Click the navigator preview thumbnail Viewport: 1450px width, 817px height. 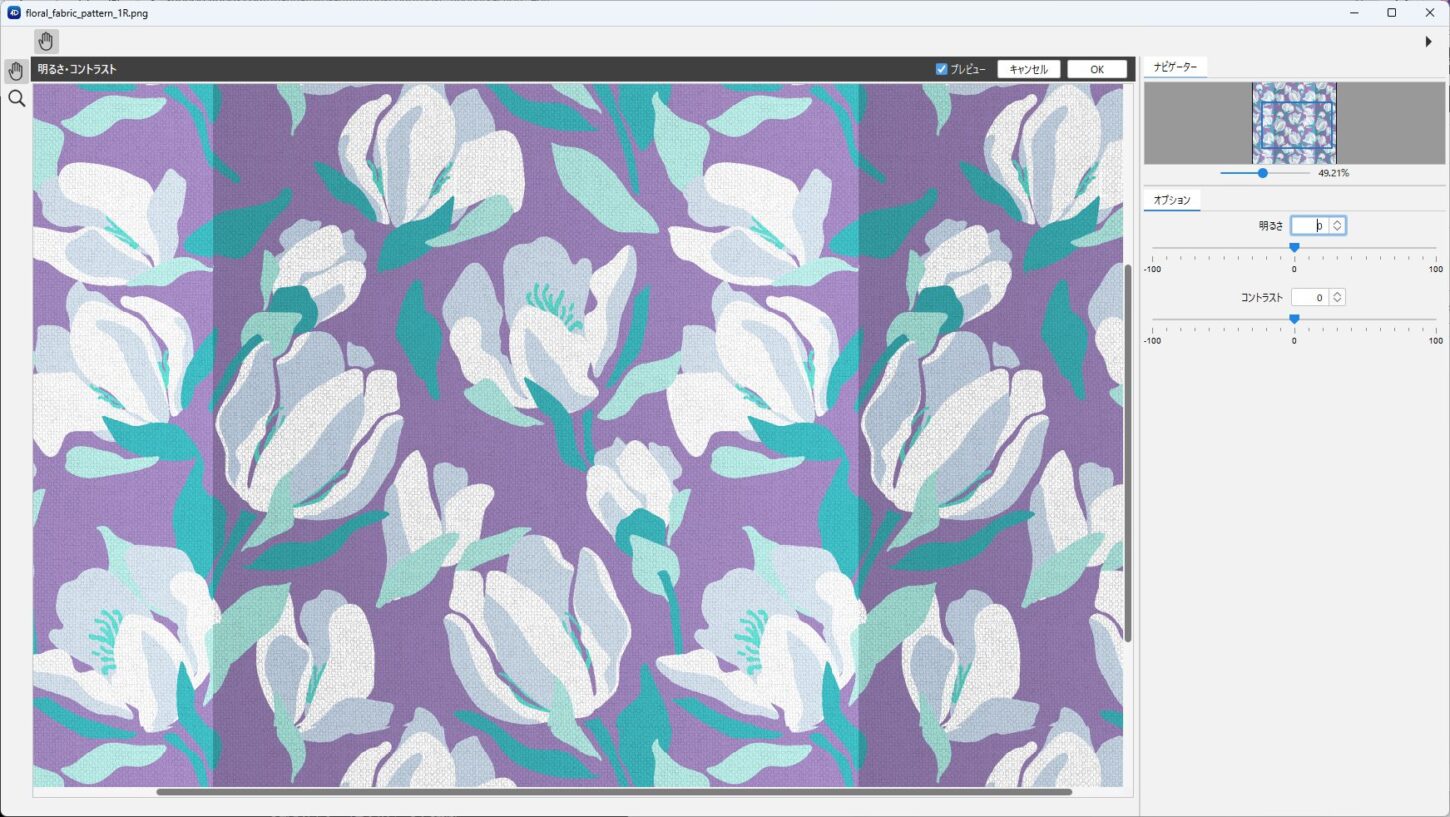1295,123
